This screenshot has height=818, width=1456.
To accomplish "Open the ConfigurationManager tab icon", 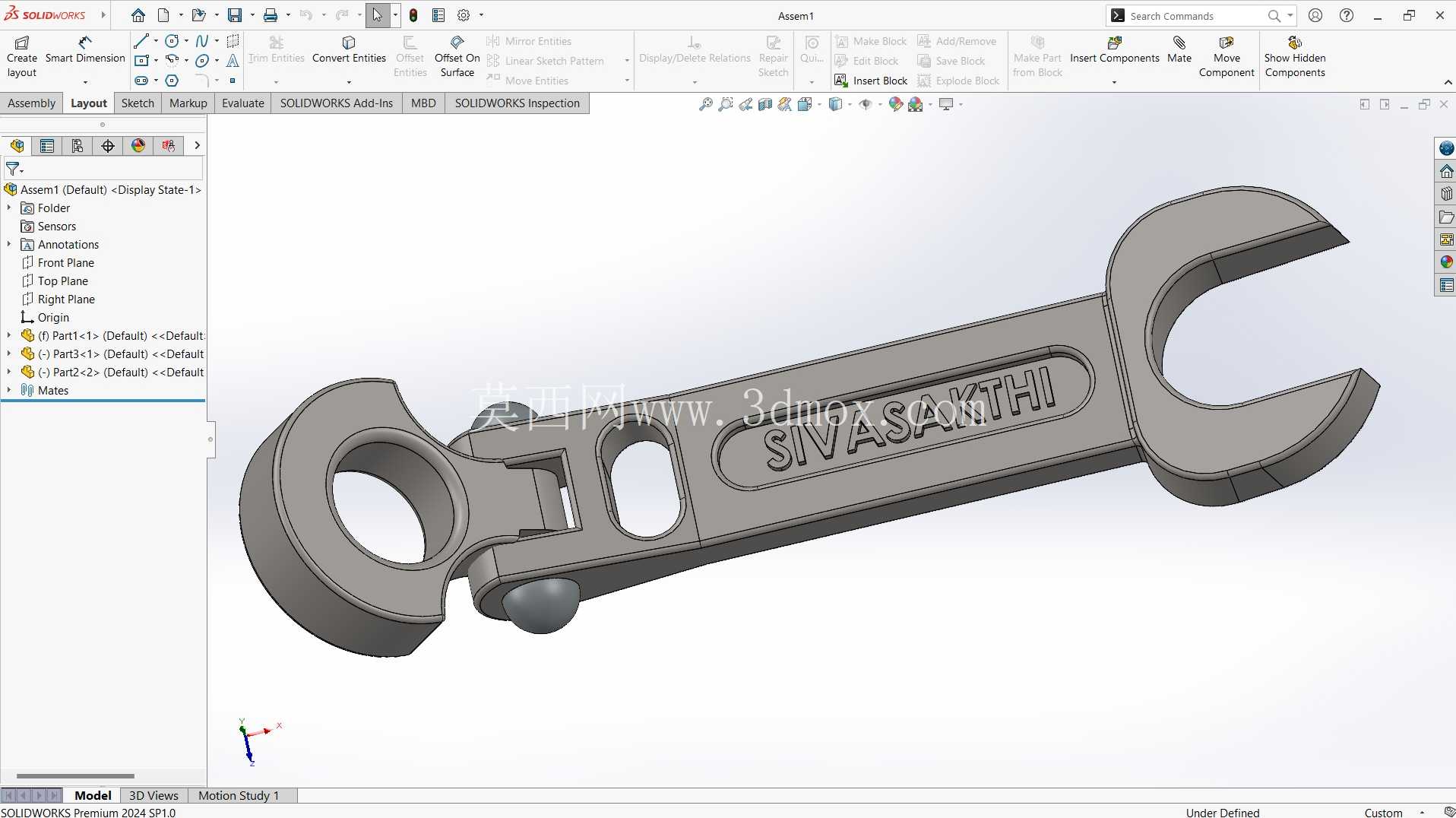I will (78, 145).
